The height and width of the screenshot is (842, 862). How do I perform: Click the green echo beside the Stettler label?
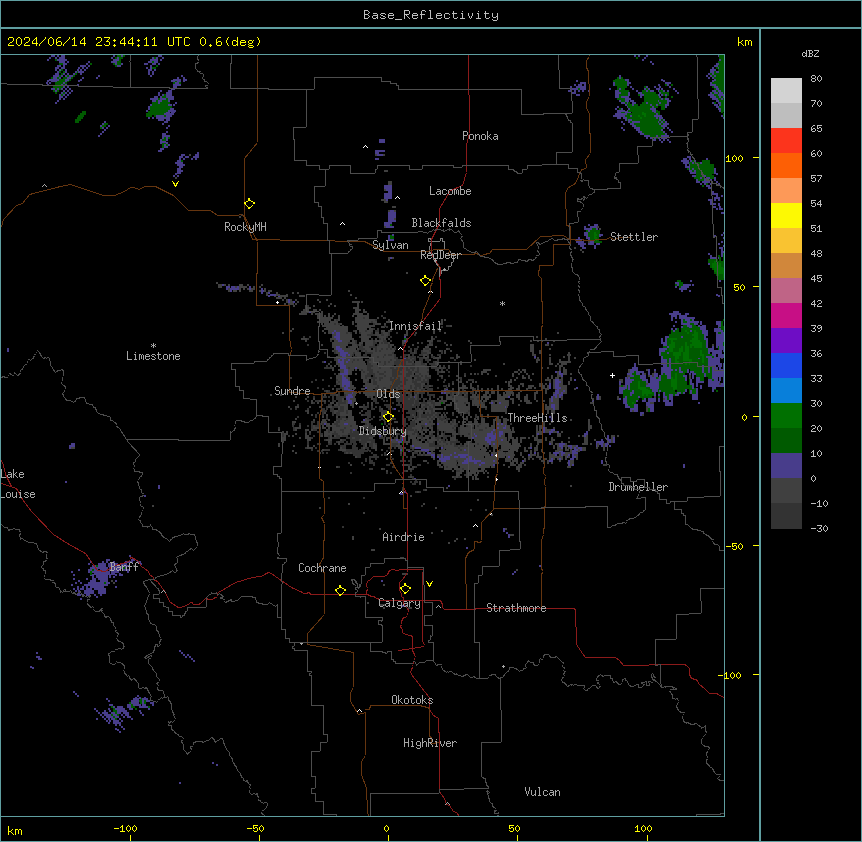593,235
